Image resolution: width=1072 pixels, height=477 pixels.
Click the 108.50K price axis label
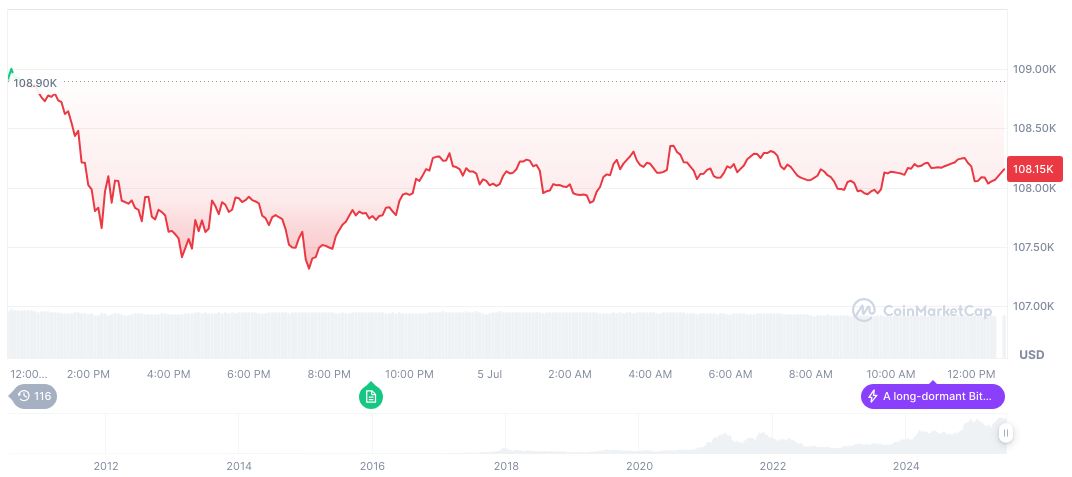[1034, 129]
